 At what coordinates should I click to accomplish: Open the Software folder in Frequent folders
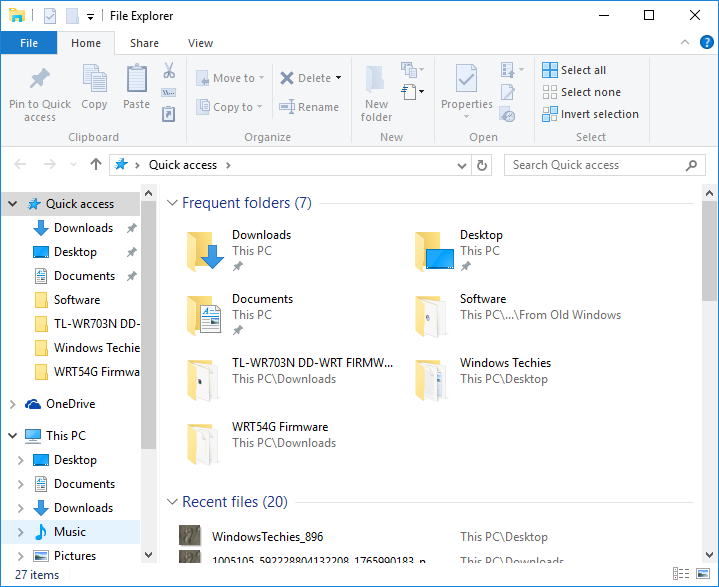(517, 316)
